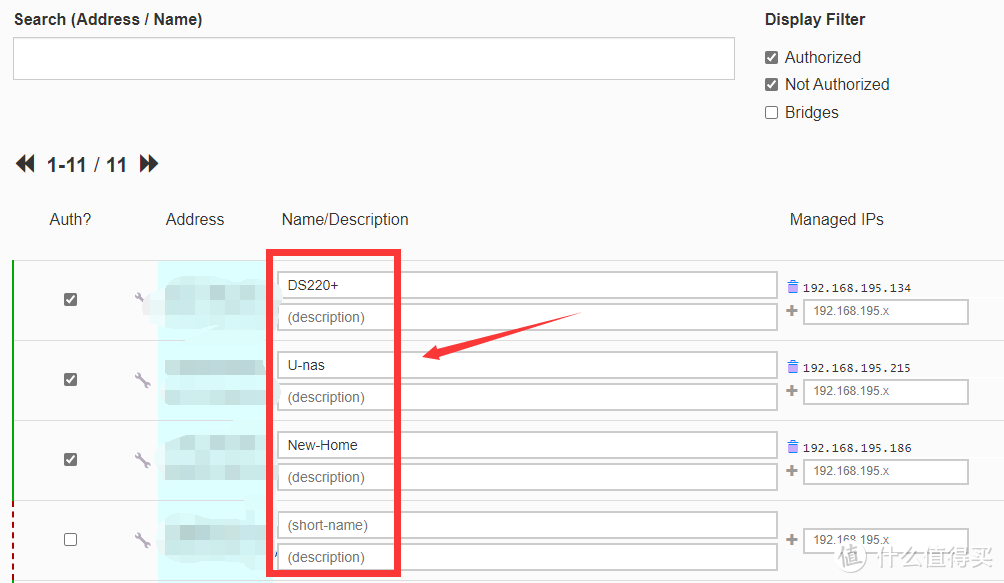Image resolution: width=1004 pixels, height=583 pixels.
Task: Open wrench settings for New-Home member
Action: (x=141, y=460)
